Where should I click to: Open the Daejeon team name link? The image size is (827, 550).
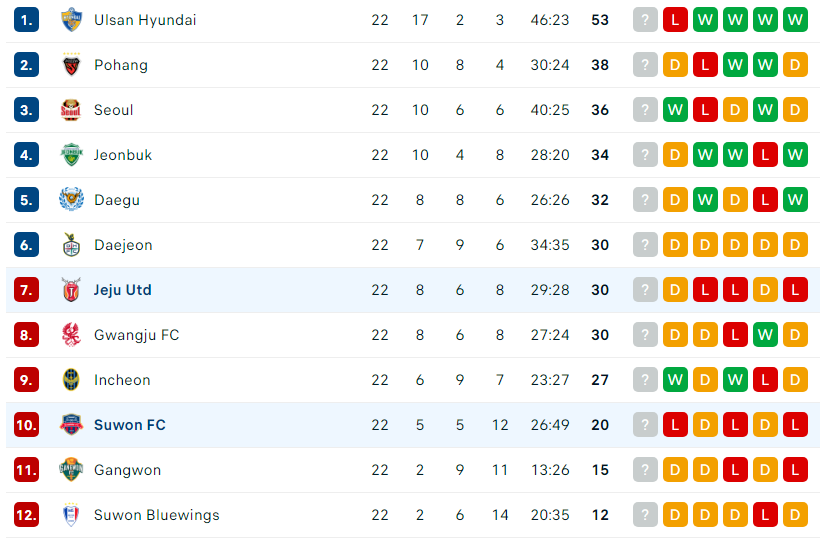pyautogui.click(x=123, y=245)
